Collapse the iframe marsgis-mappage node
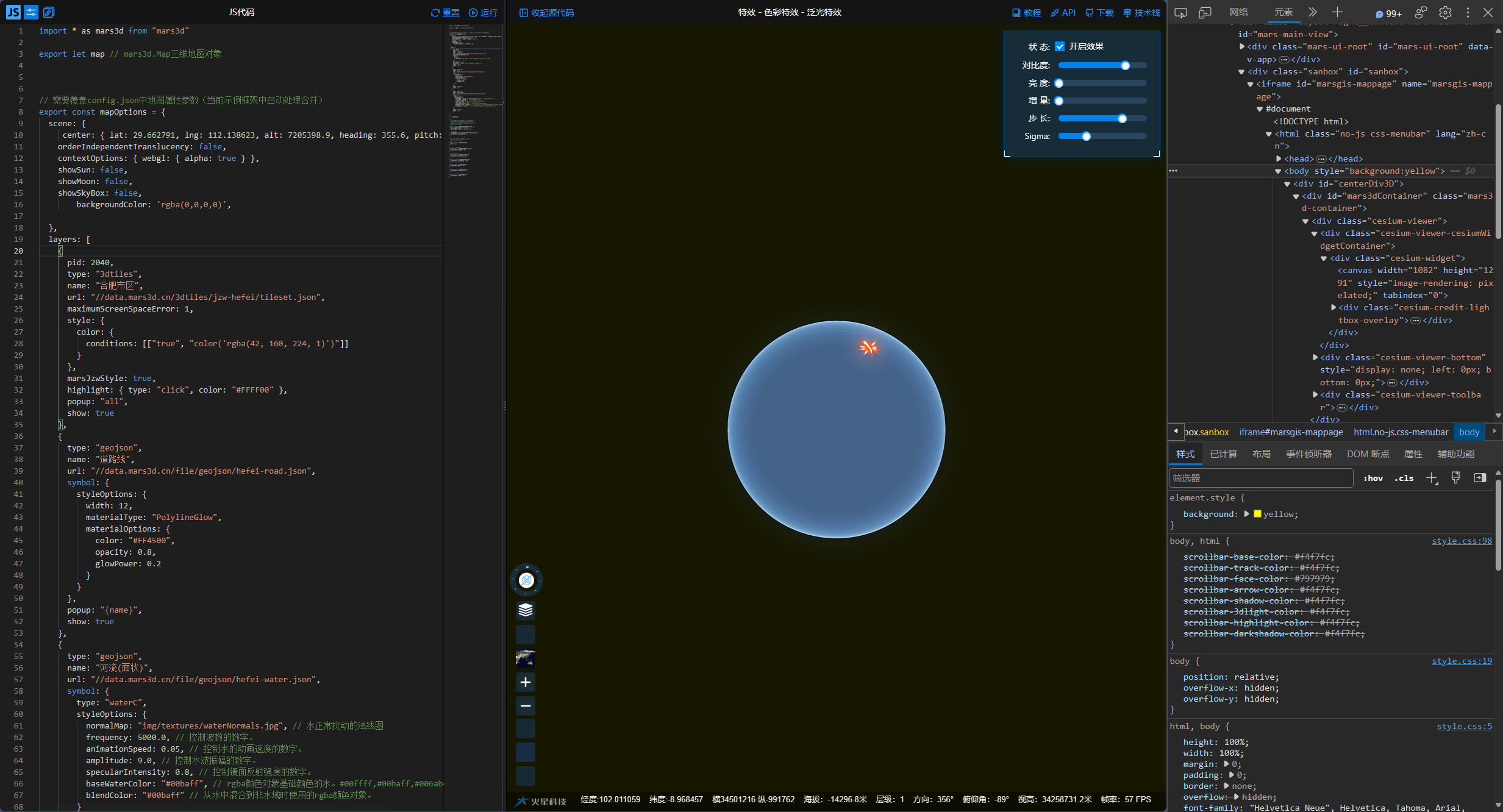This screenshot has width=1503, height=812. pos(1250,84)
